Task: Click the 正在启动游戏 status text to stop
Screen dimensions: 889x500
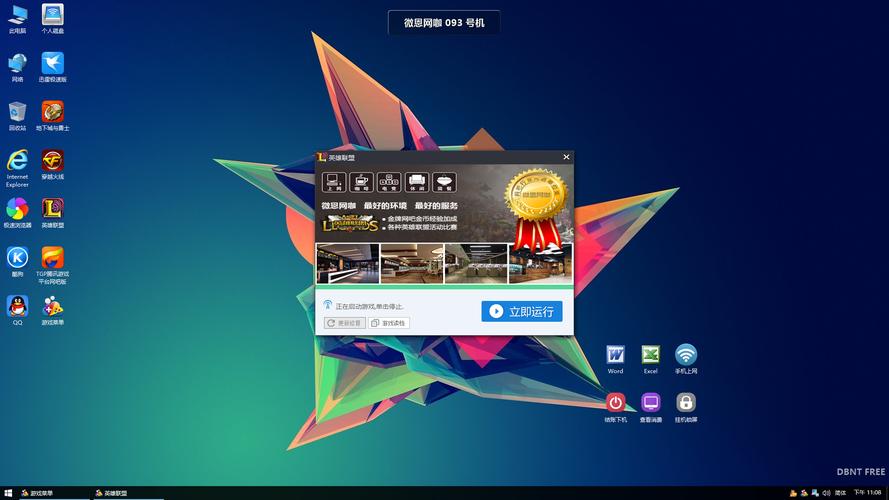Action: tap(370, 307)
